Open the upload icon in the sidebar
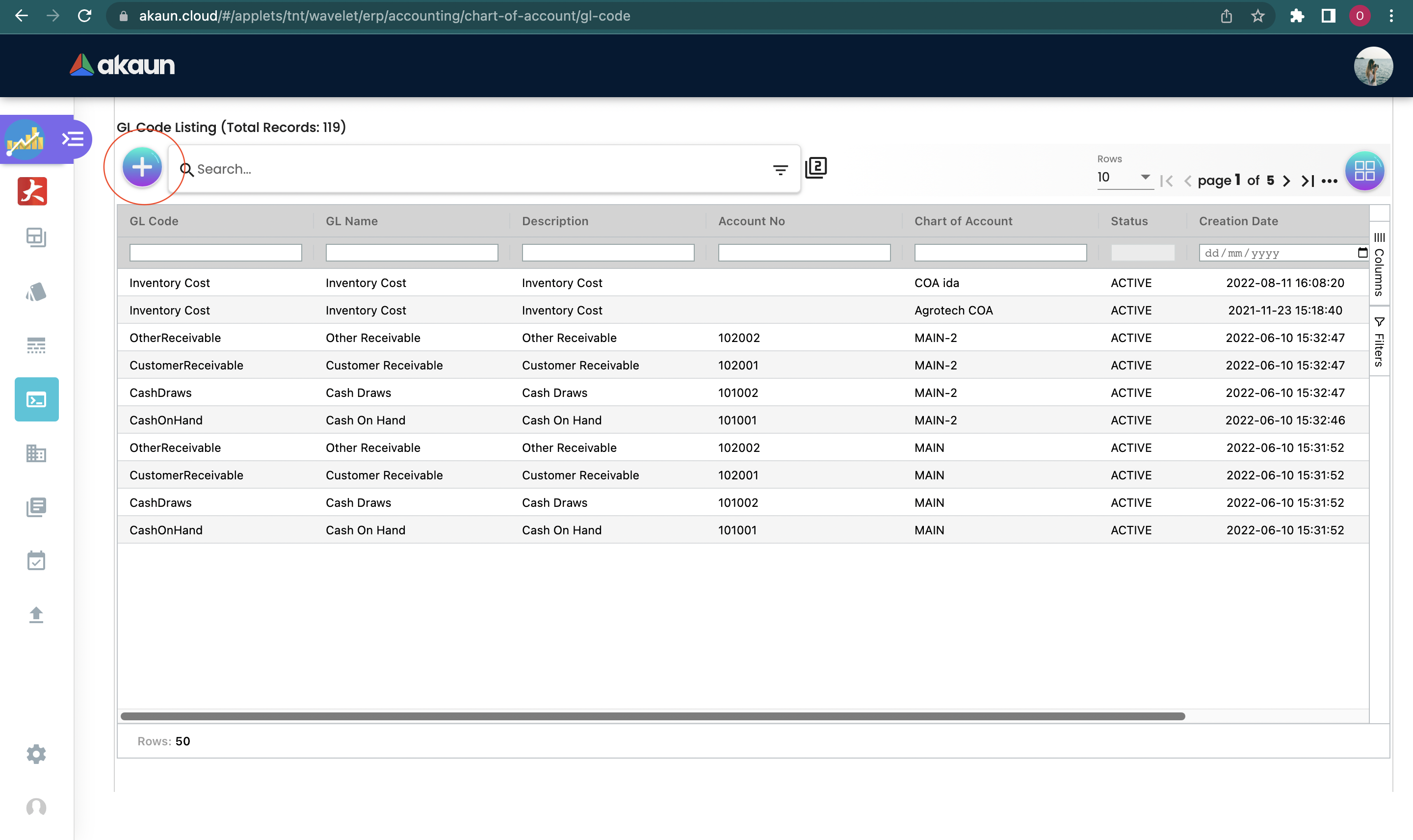Viewport: 1413px width, 840px height. pyautogui.click(x=36, y=615)
